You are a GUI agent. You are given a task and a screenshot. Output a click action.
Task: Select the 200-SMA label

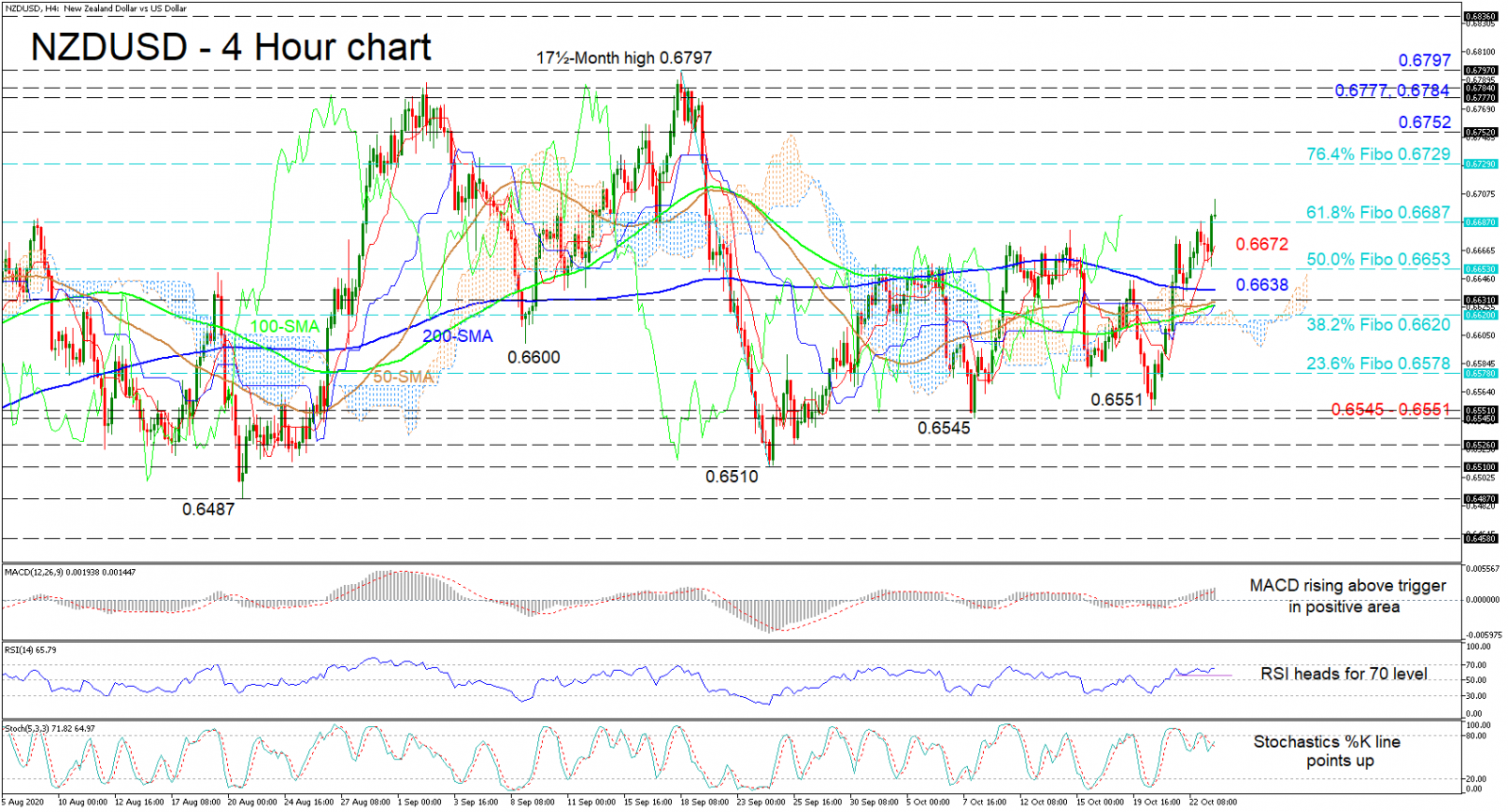(457, 336)
